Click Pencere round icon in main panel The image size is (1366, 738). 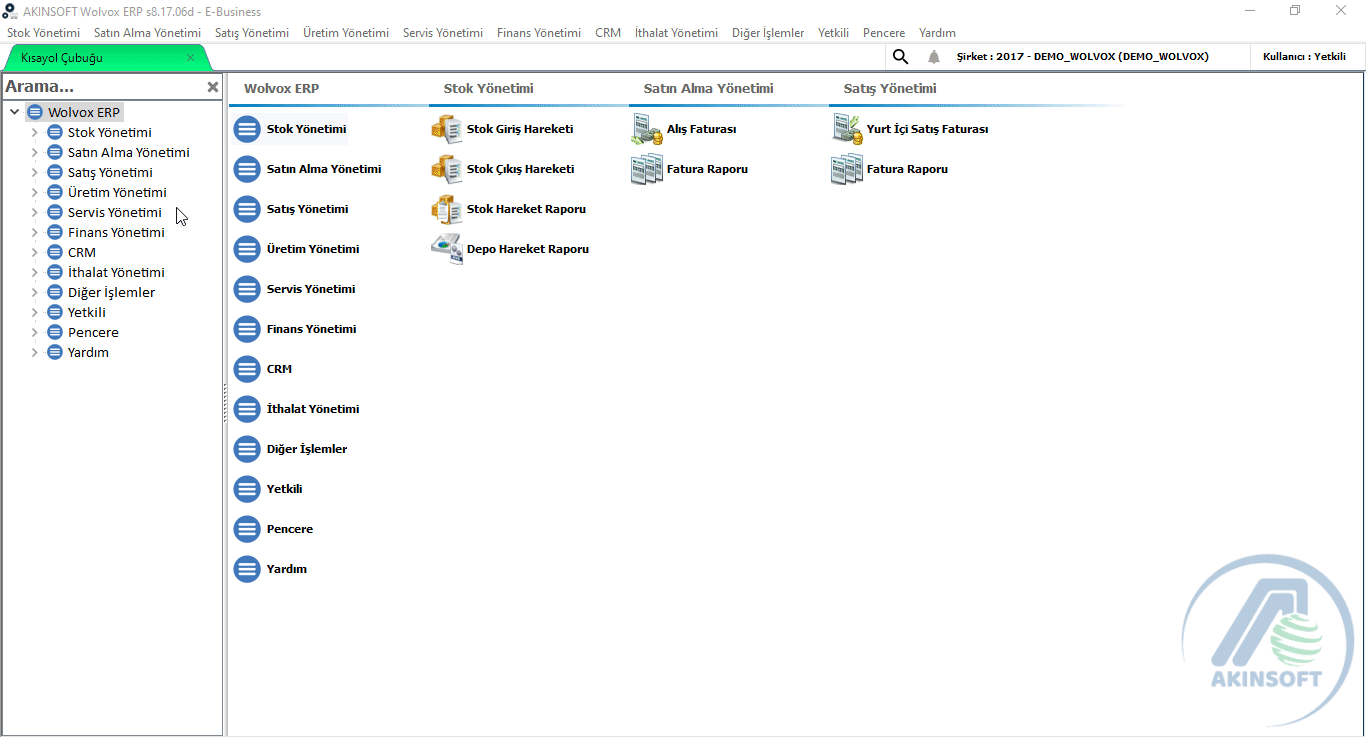point(247,529)
